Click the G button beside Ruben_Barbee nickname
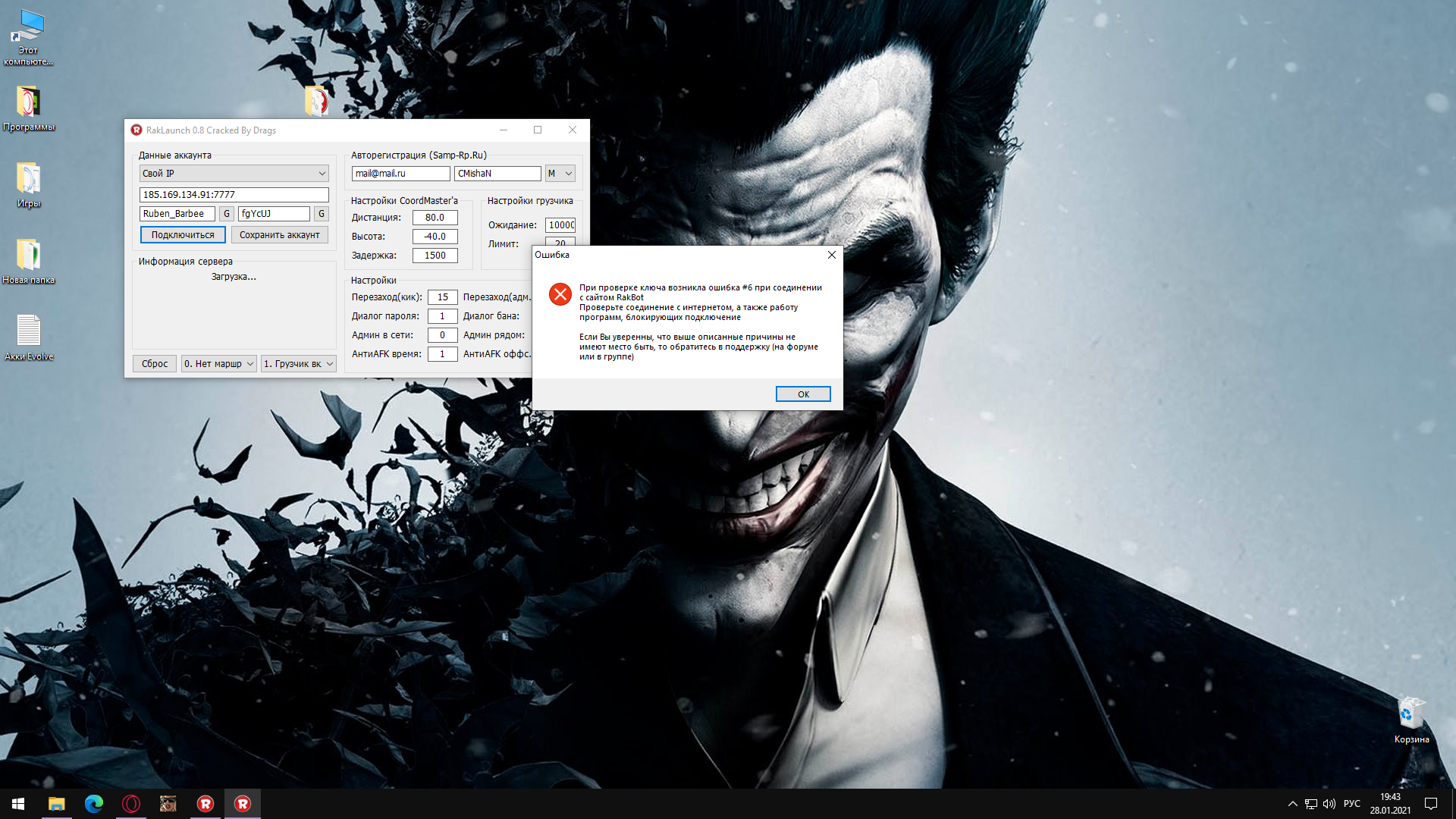Screen dimensions: 1456x819 pyautogui.click(x=226, y=214)
